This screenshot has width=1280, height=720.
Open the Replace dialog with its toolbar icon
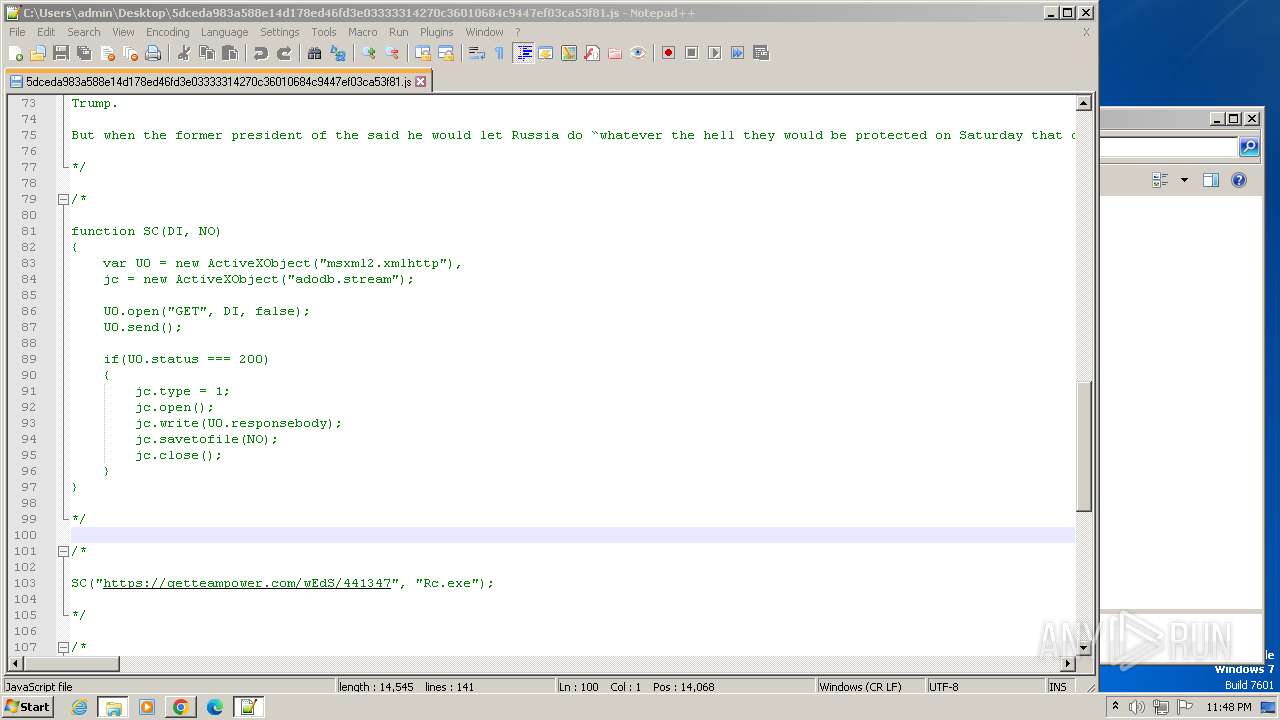[337, 53]
